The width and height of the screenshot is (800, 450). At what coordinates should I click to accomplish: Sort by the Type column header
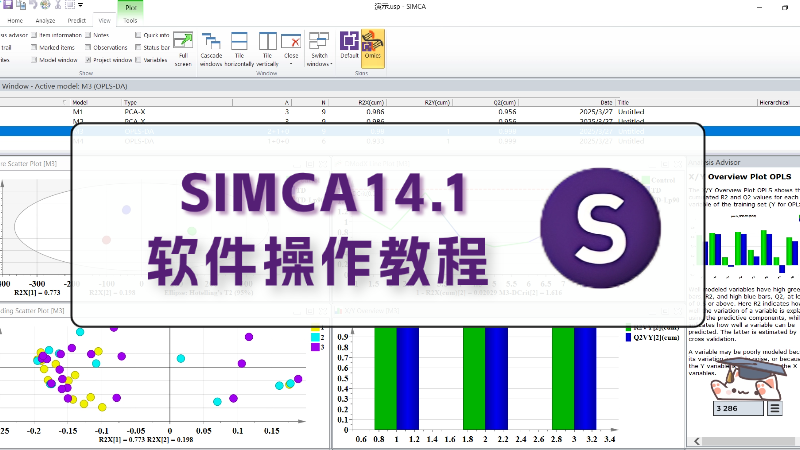131,103
